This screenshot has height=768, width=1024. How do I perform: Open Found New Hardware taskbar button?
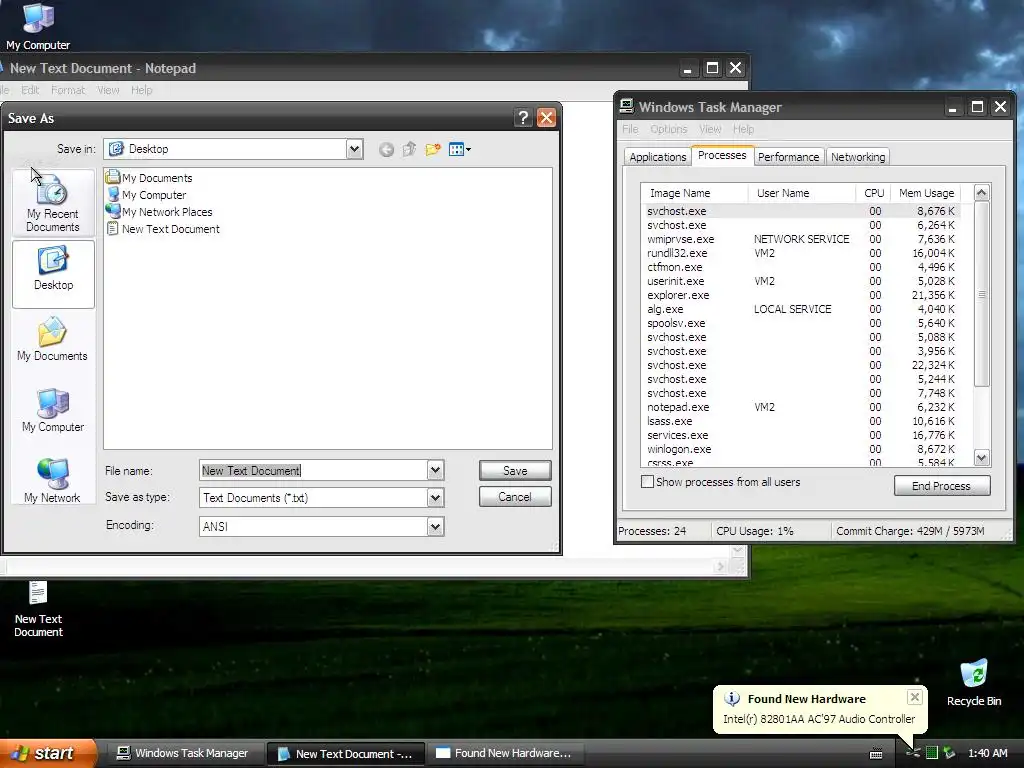[x=504, y=753]
